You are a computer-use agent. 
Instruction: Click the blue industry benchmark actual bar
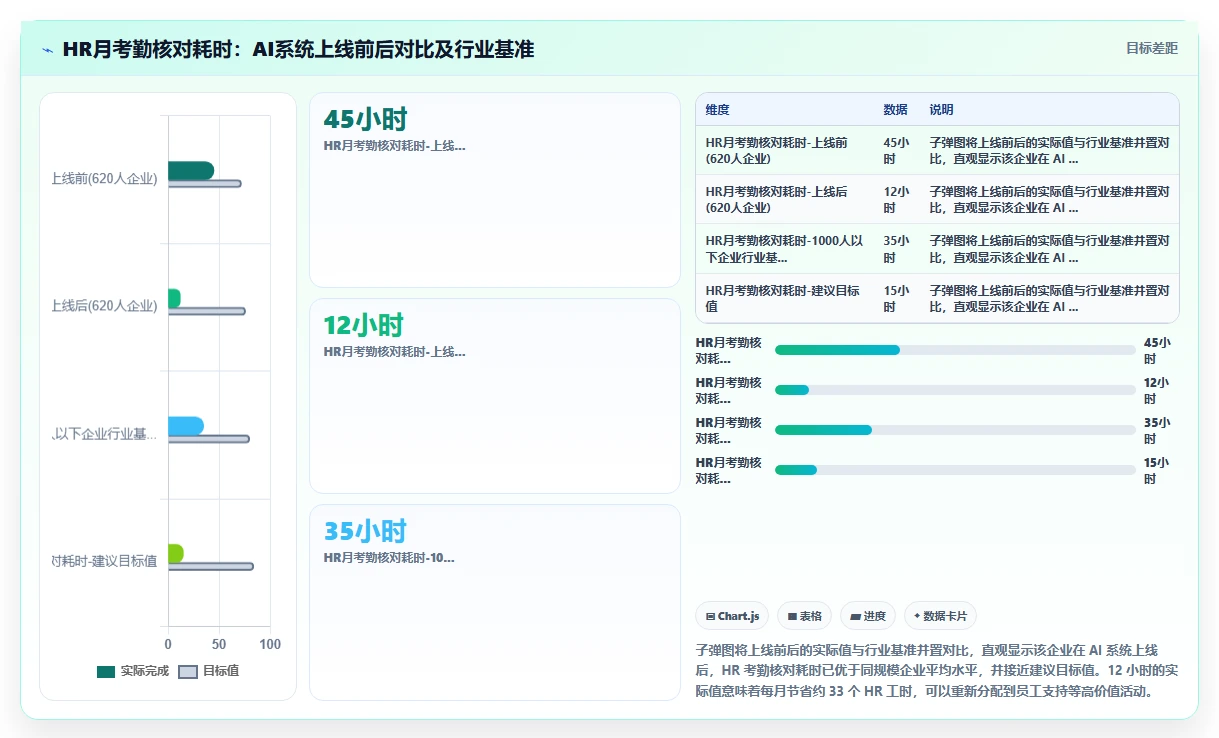coord(186,426)
